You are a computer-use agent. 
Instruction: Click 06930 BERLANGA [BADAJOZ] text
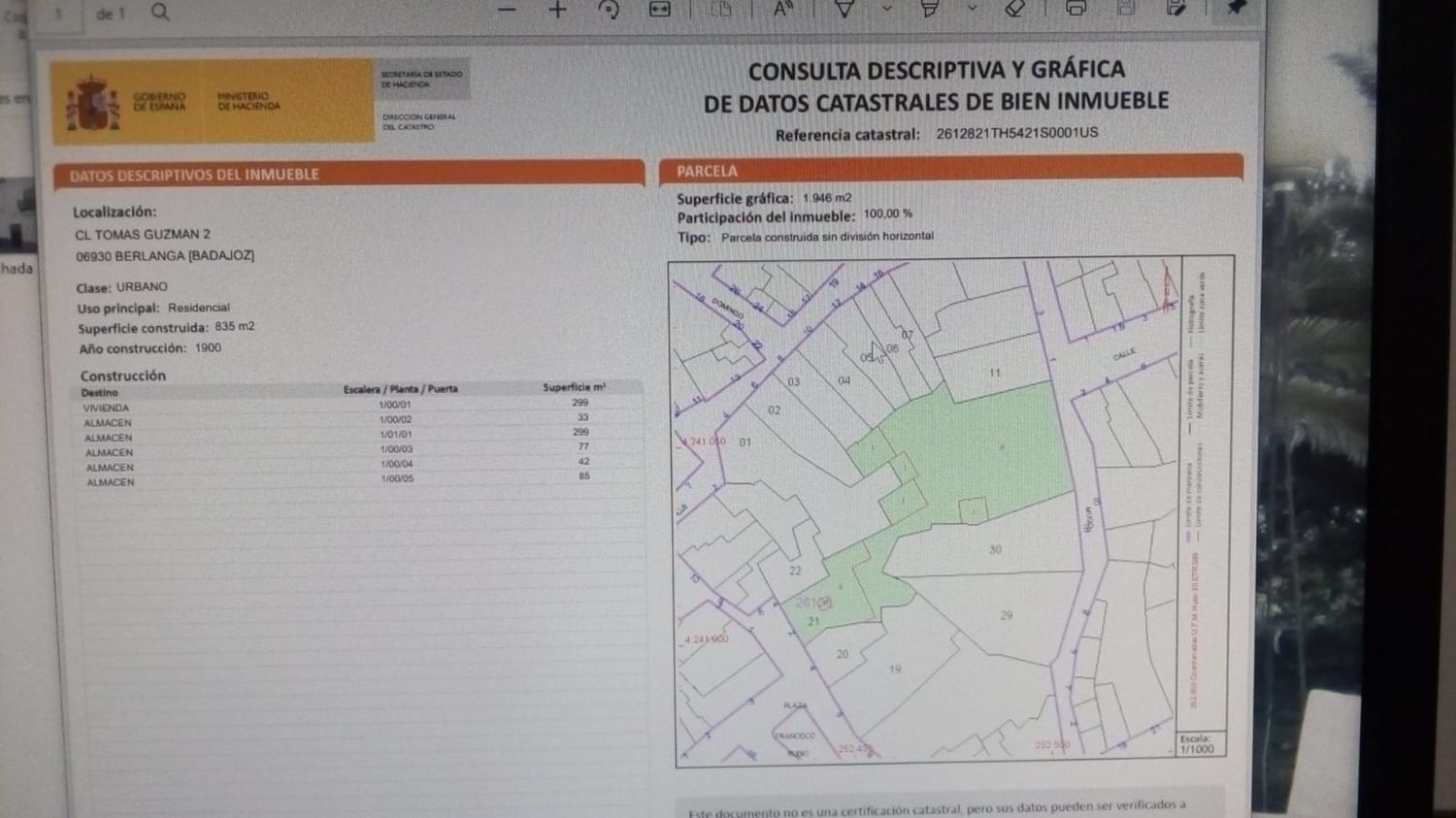click(165, 256)
